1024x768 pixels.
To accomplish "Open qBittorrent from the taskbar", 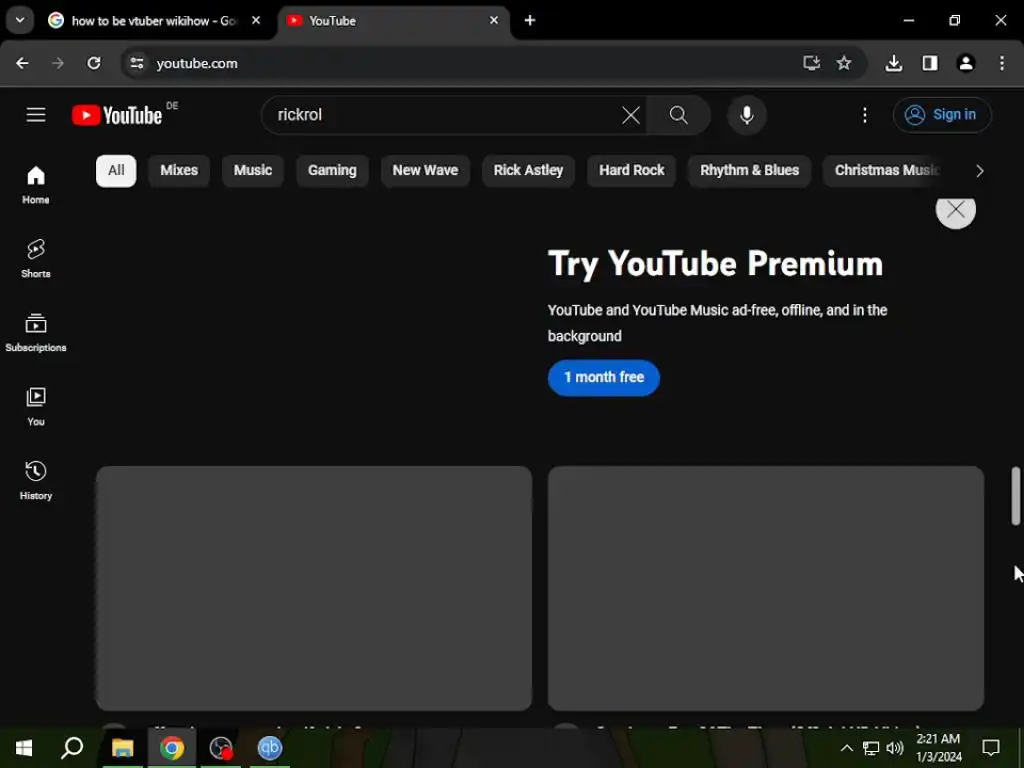I will 269,748.
